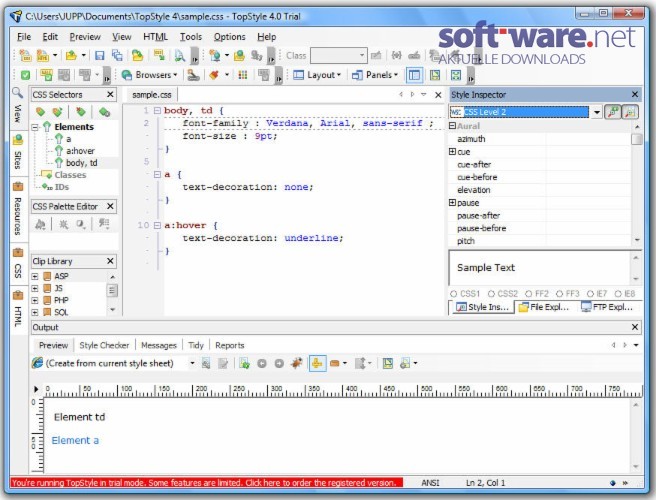Open the Options menu

pos(229,37)
